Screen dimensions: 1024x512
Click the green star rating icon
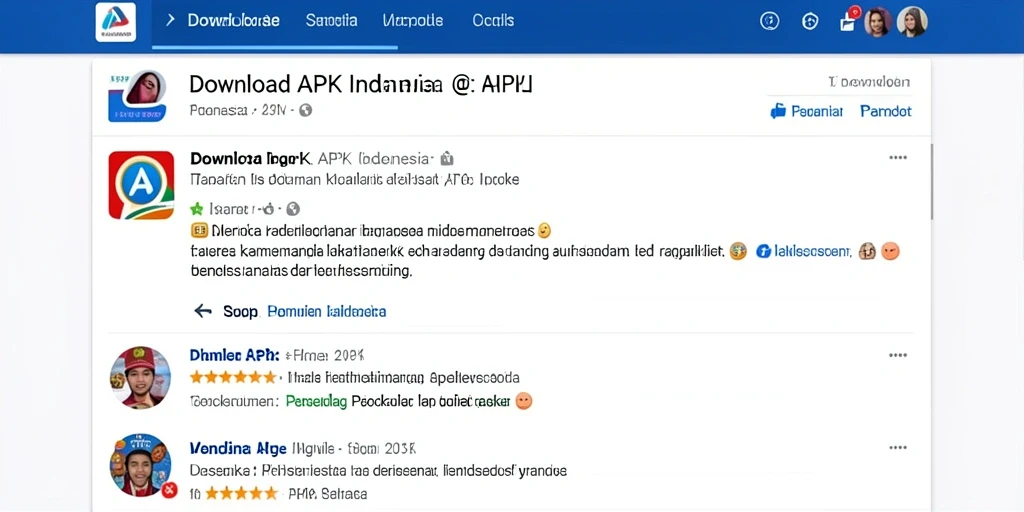point(197,209)
